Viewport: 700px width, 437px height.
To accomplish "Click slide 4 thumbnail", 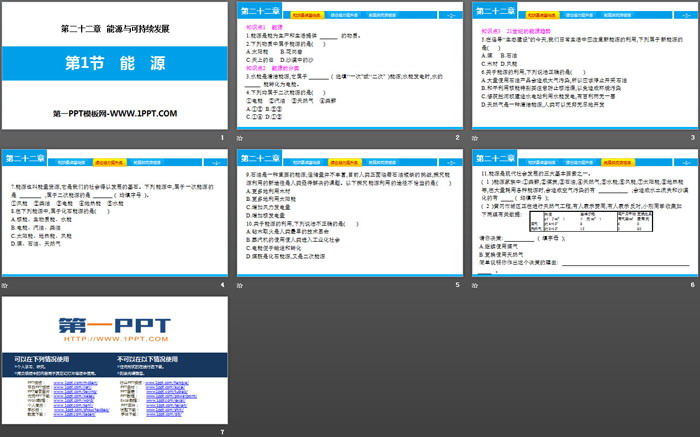I will click(x=115, y=212).
